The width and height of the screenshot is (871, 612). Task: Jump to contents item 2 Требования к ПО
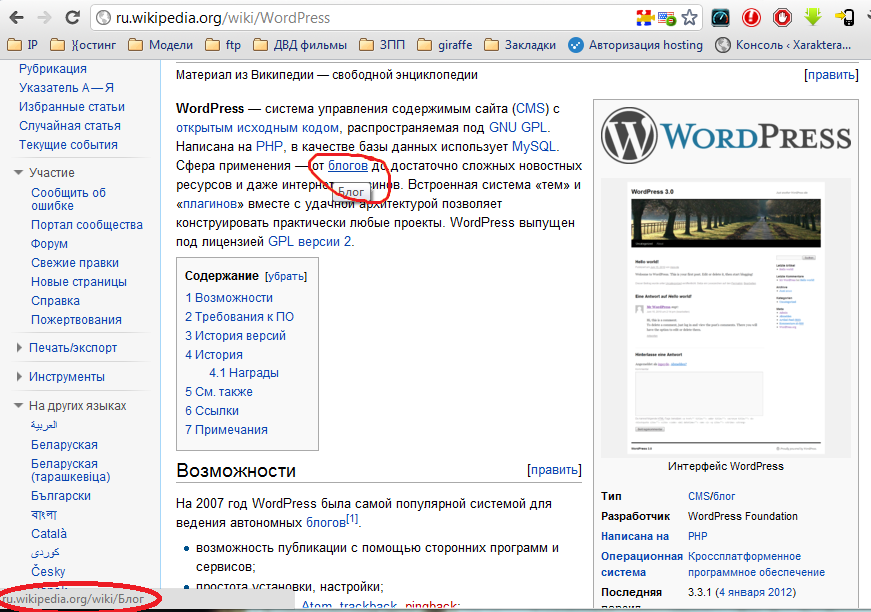pos(239,317)
